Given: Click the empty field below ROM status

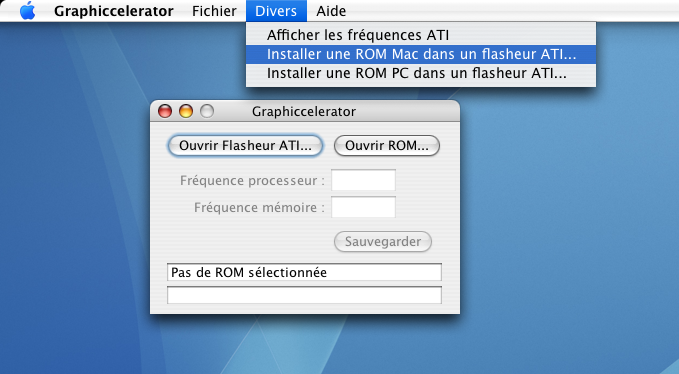Looking at the screenshot, I should (x=304, y=295).
